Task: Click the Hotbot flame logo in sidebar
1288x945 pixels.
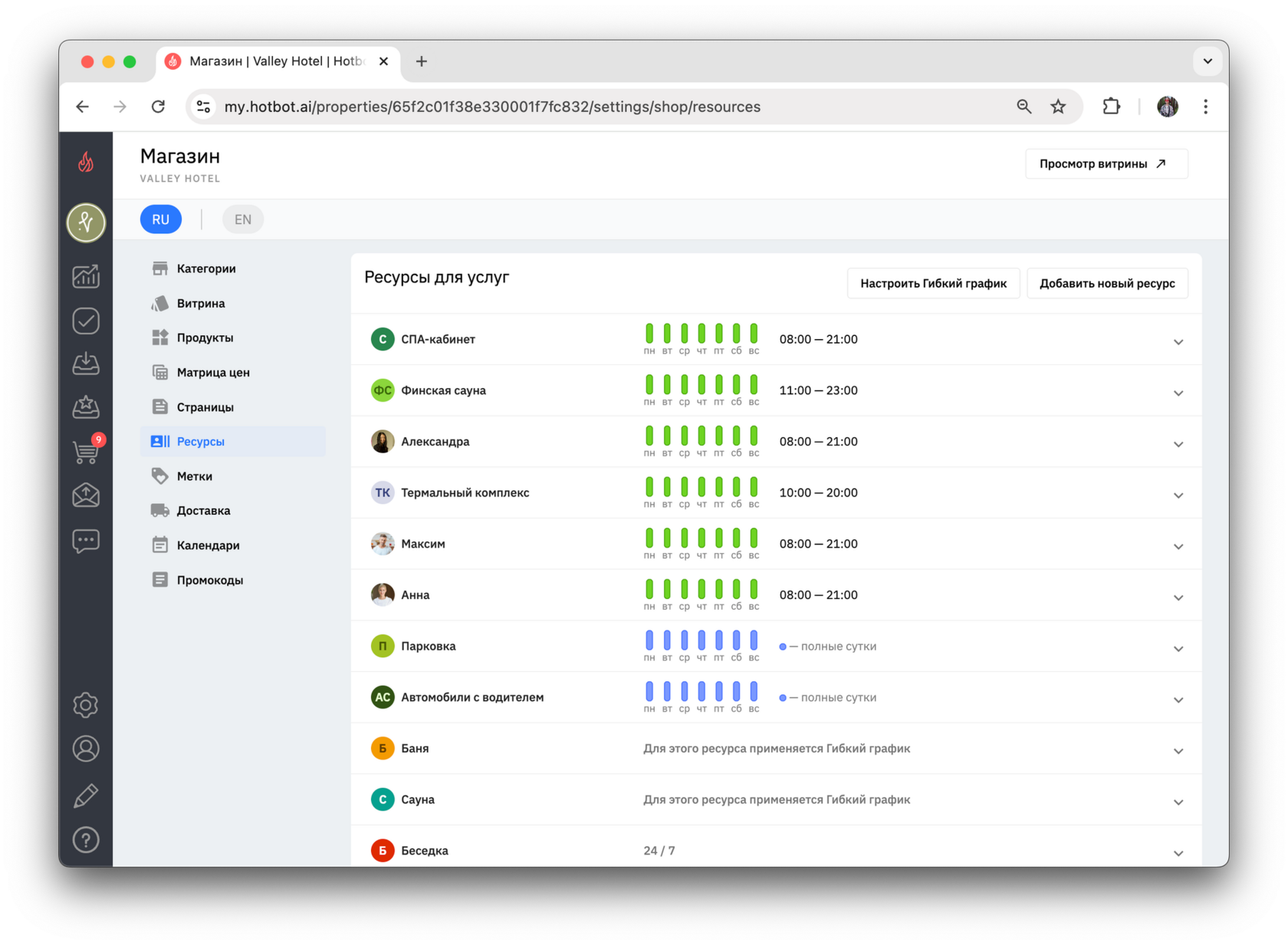Action: click(x=86, y=162)
